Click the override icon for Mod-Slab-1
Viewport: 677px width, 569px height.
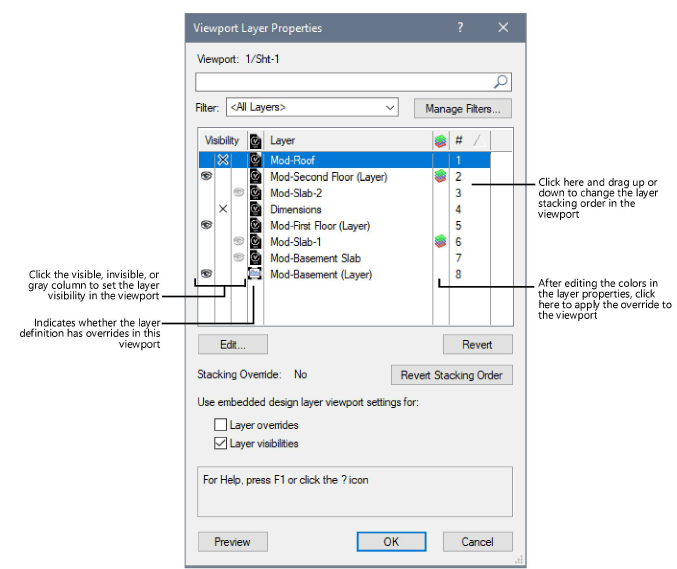click(x=255, y=242)
